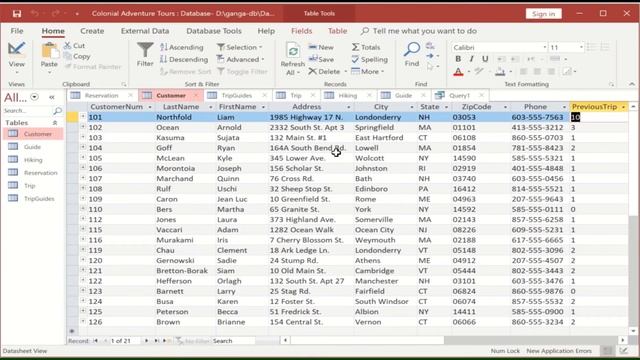Switch to the Reservation document tab
This screenshot has height=360, width=640.
[101, 96]
